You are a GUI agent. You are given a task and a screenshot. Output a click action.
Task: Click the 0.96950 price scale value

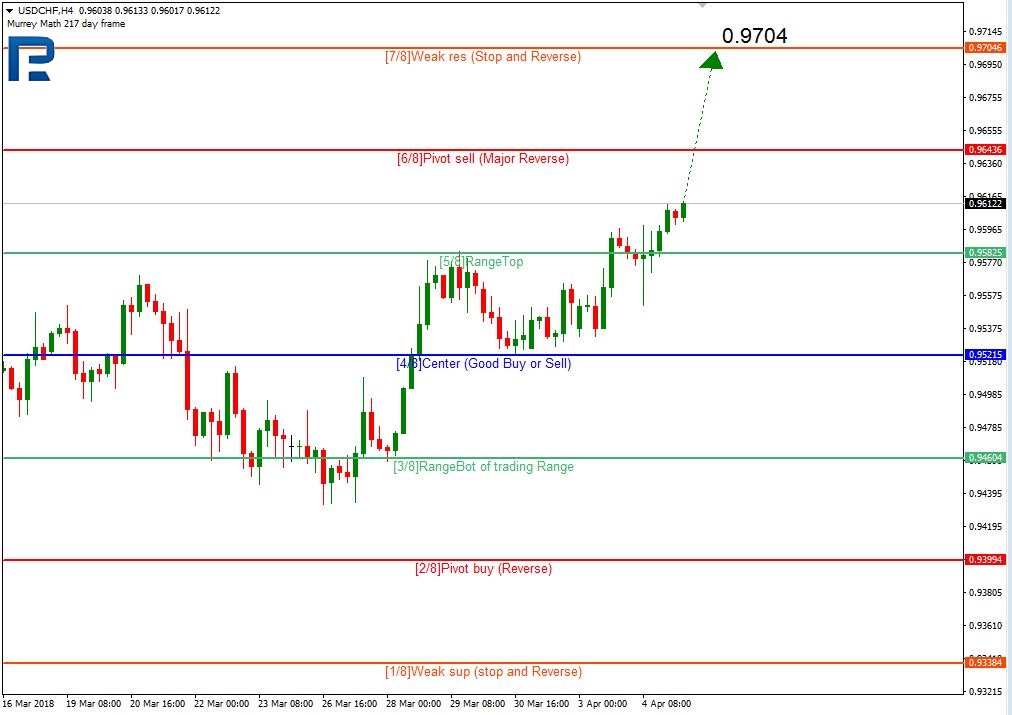pos(987,65)
